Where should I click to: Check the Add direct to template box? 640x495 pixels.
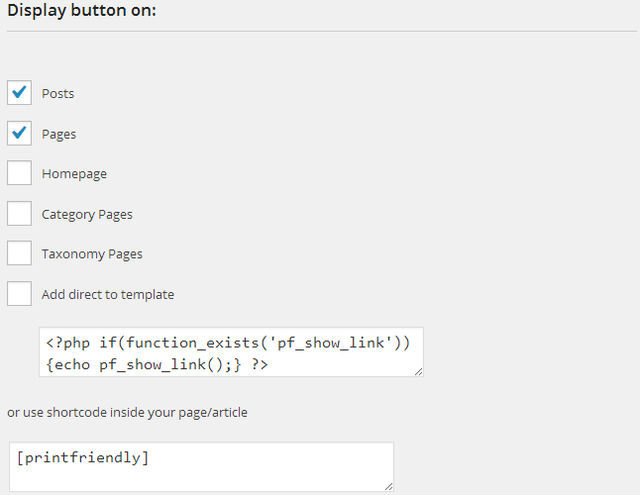pos(19,294)
